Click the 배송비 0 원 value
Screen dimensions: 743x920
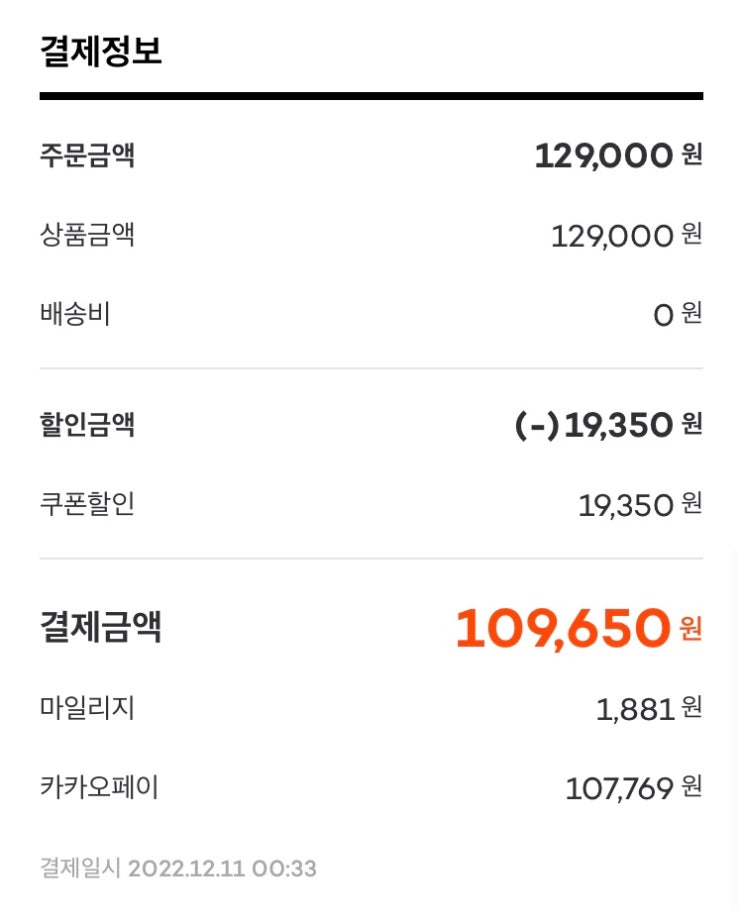(x=676, y=315)
